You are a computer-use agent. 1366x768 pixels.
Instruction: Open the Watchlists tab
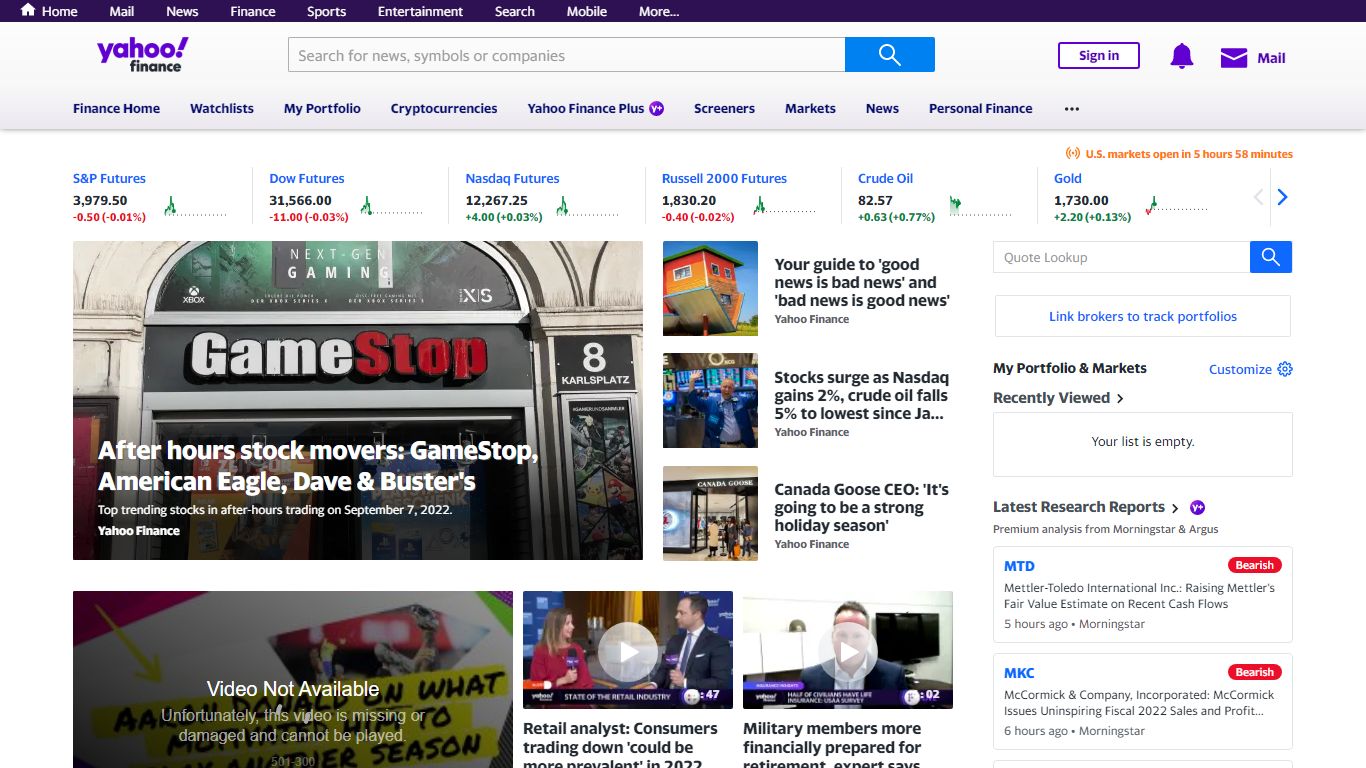pos(222,108)
